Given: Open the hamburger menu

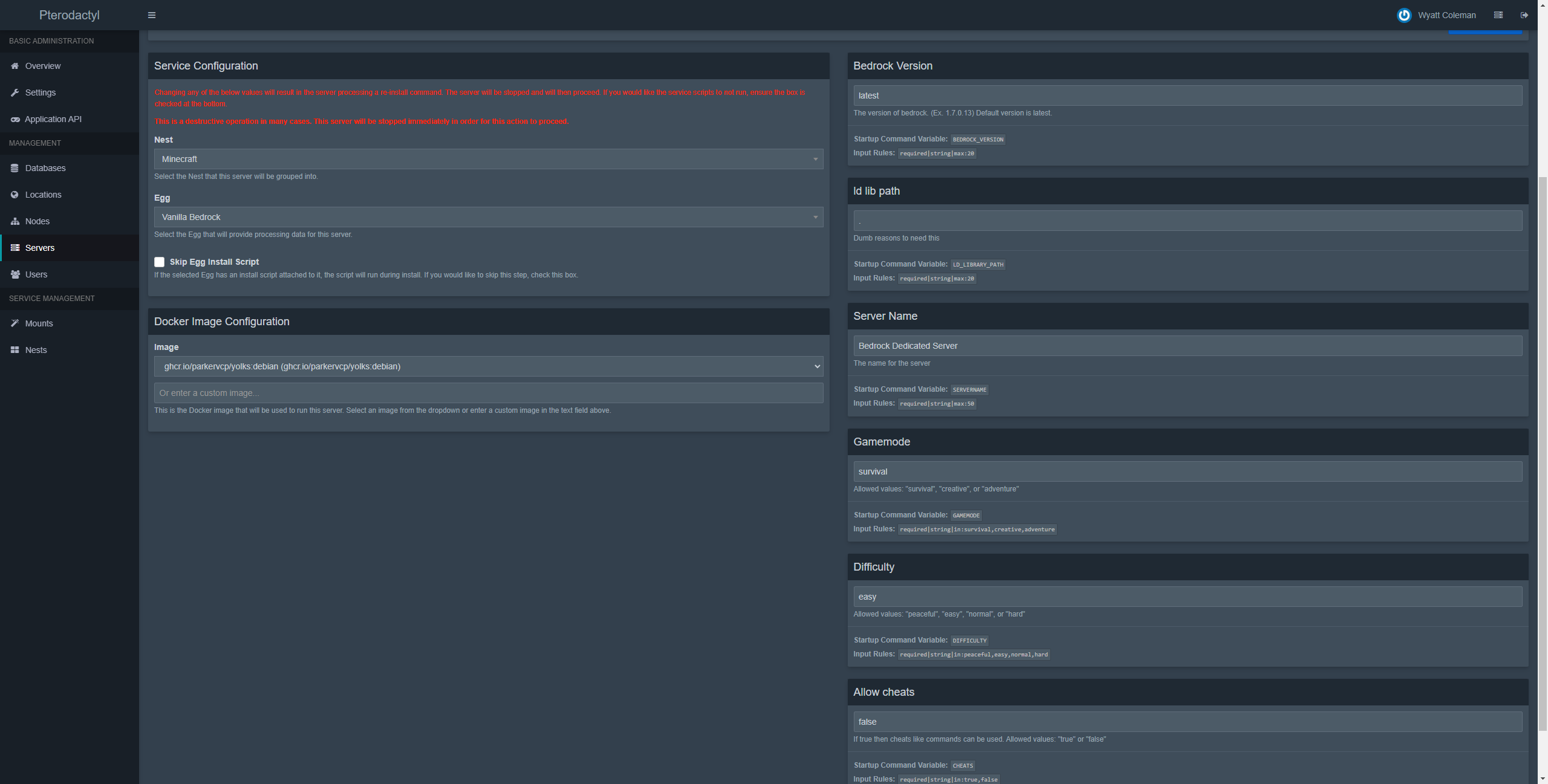Looking at the screenshot, I should pyautogui.click(x=151, y=15).
